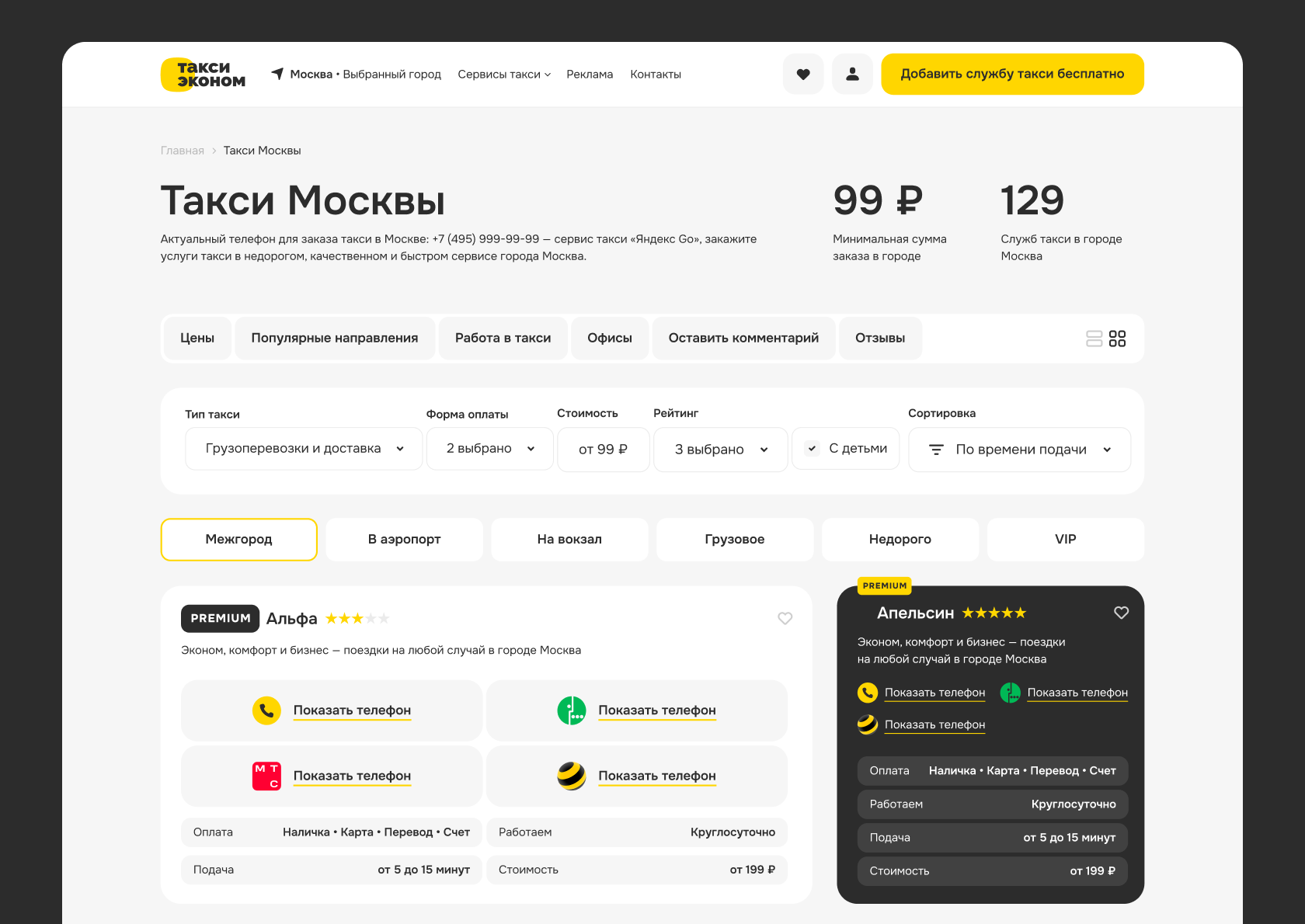Screen dimensions: 1305x924
Task: Click the Альфа Подача row от 5 до 15 минут
Action: point(332,870)
